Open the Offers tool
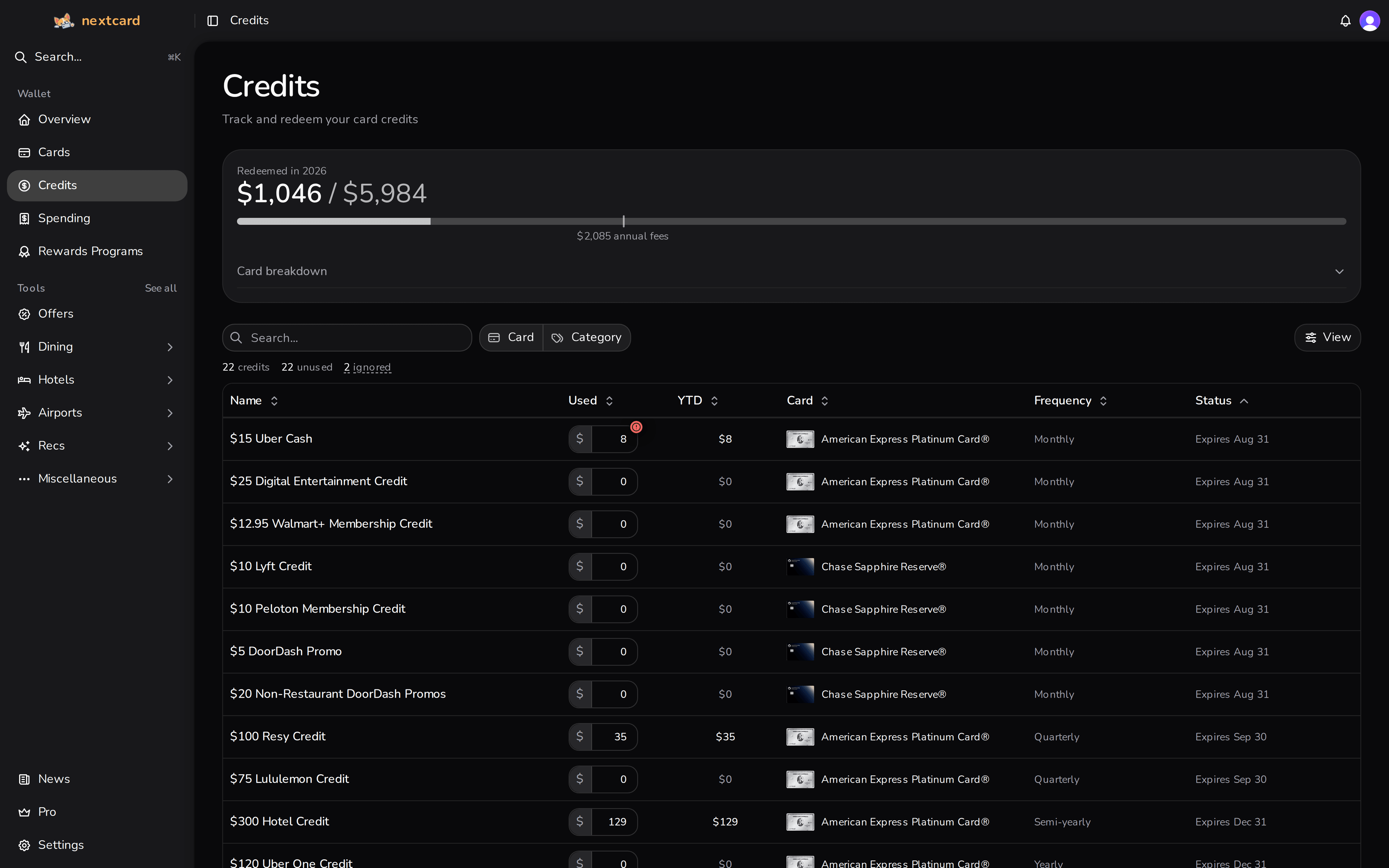Image resolution: width=1389 pixels, height=868 pixels. tap(97, 314)
